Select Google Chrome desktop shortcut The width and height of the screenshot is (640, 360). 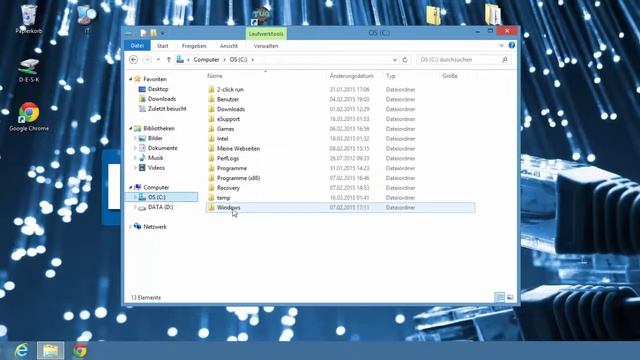(29, 117)
